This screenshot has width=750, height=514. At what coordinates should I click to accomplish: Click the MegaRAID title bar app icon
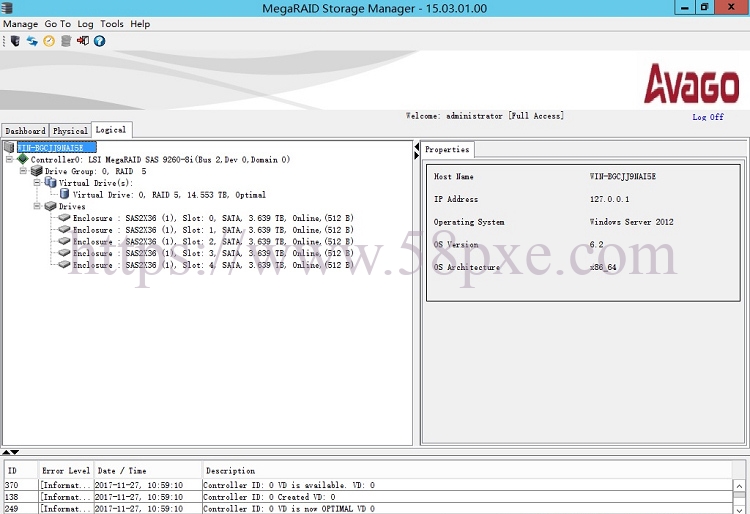(x=7, y=8)
